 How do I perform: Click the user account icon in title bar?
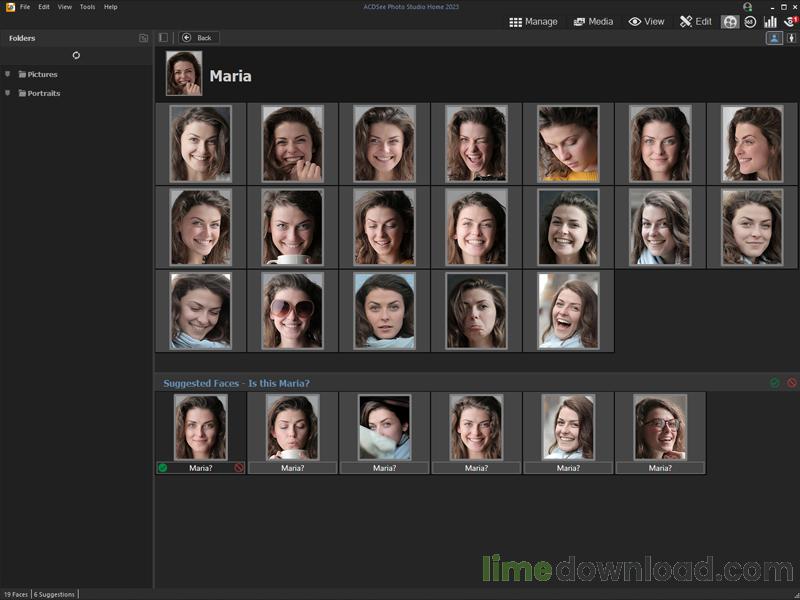[747, 7]
